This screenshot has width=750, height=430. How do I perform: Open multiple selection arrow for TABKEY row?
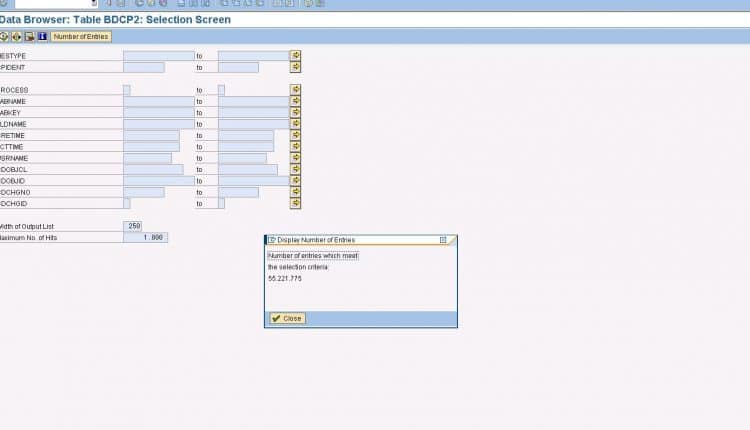(x=296, y=112)
